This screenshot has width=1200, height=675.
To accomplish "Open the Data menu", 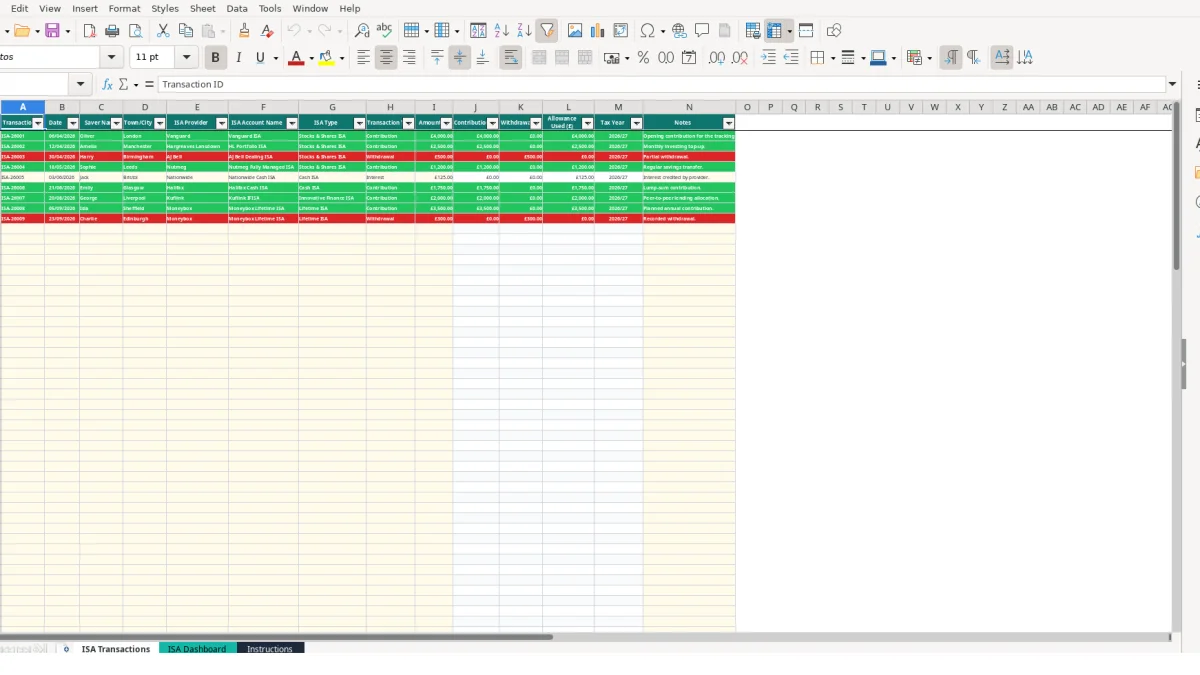I will pos(237,8).
